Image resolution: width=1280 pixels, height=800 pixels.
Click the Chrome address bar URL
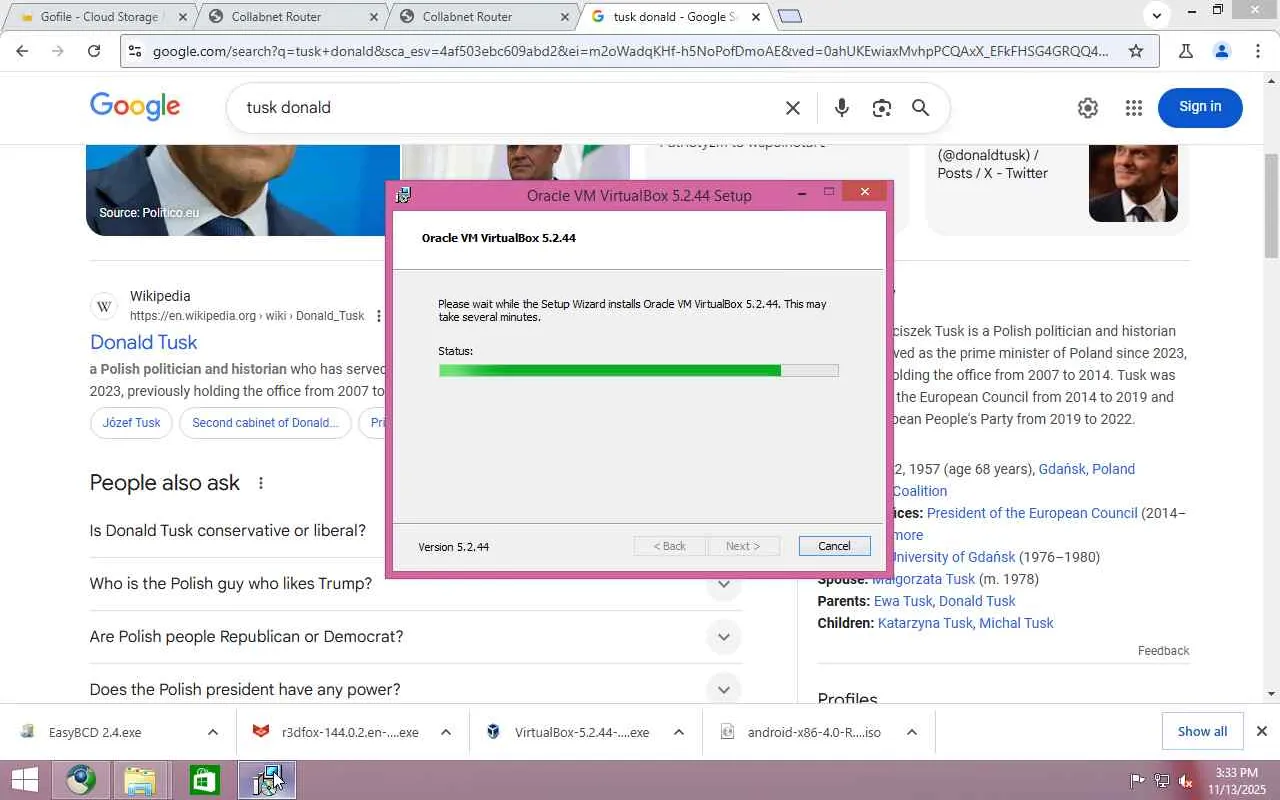630,51
